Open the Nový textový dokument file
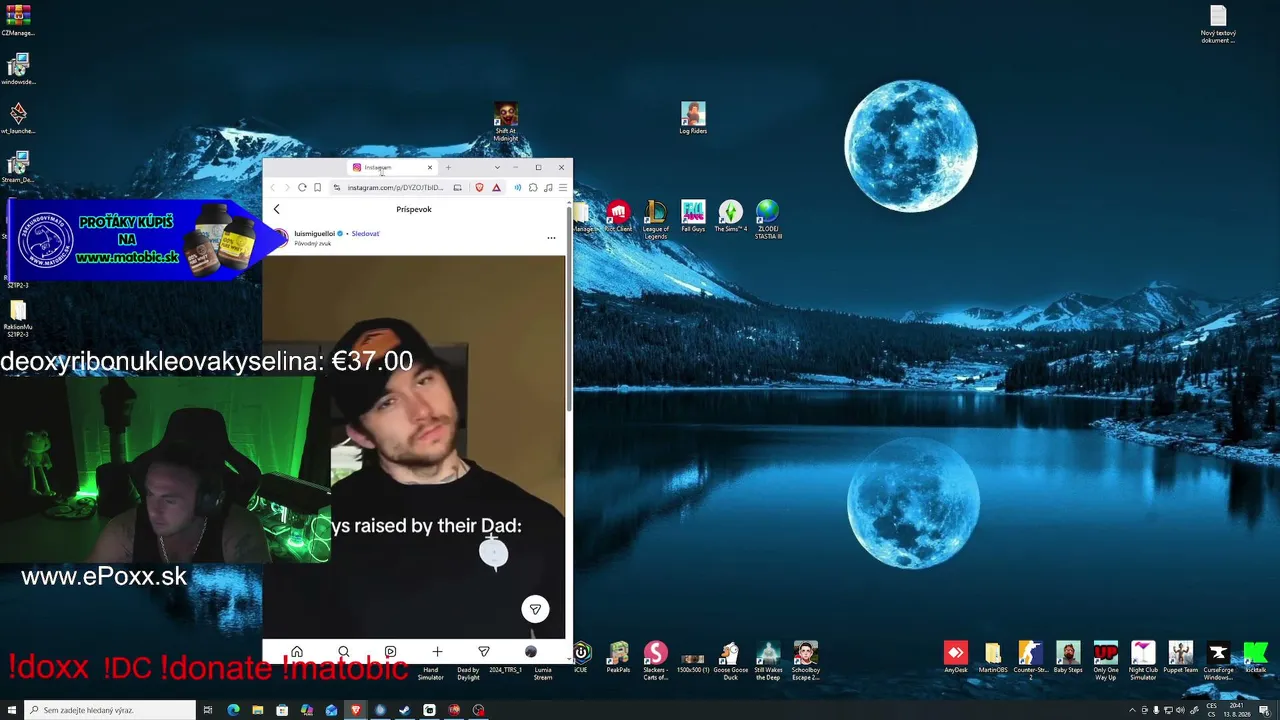 click(1218, 24)
